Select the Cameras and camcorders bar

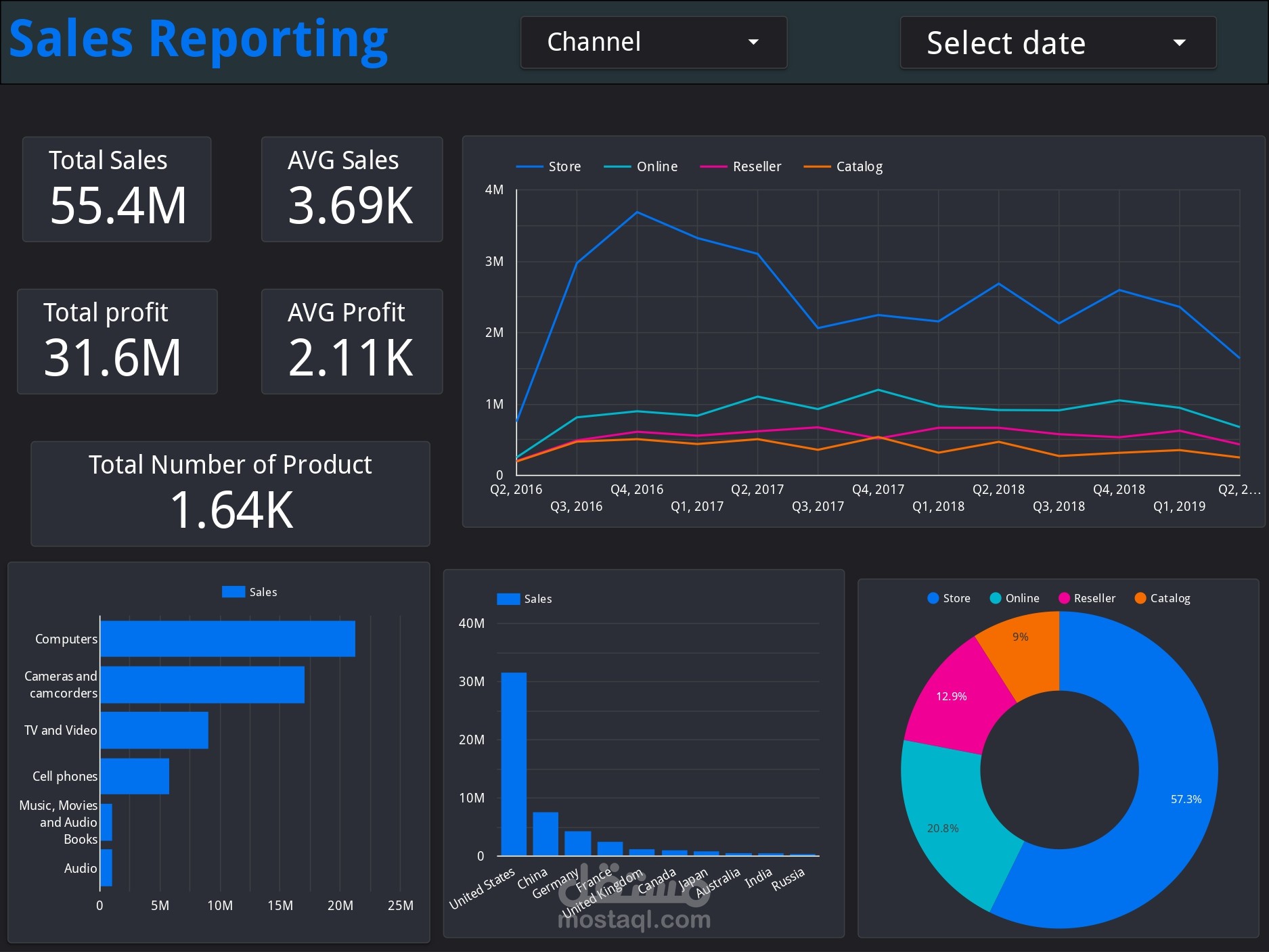pyautogui.click(x=202, y=685)
